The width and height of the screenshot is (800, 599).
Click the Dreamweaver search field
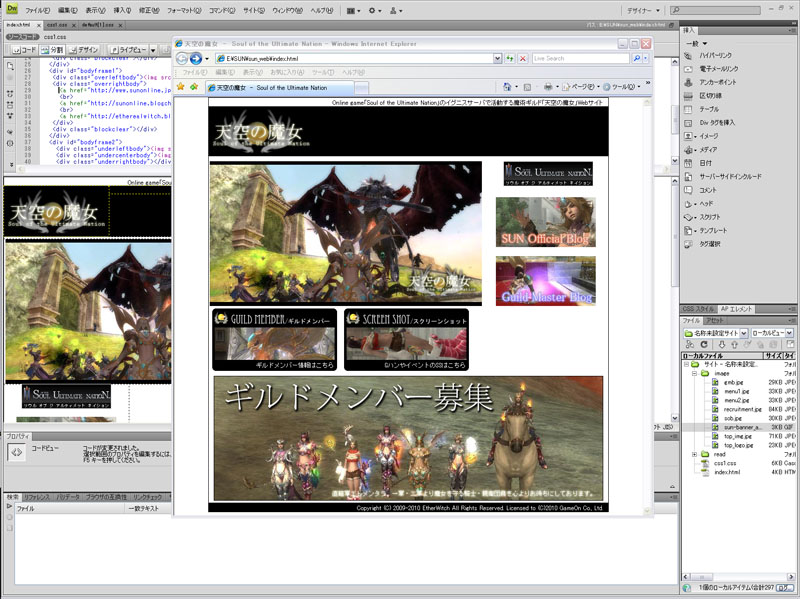point(715,10)
